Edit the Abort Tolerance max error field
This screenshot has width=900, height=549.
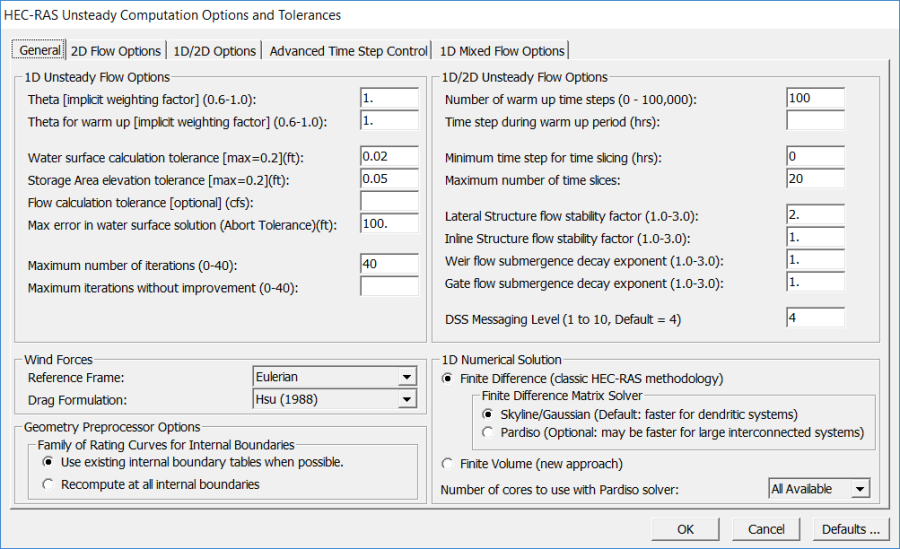click(x=389, y=223)
